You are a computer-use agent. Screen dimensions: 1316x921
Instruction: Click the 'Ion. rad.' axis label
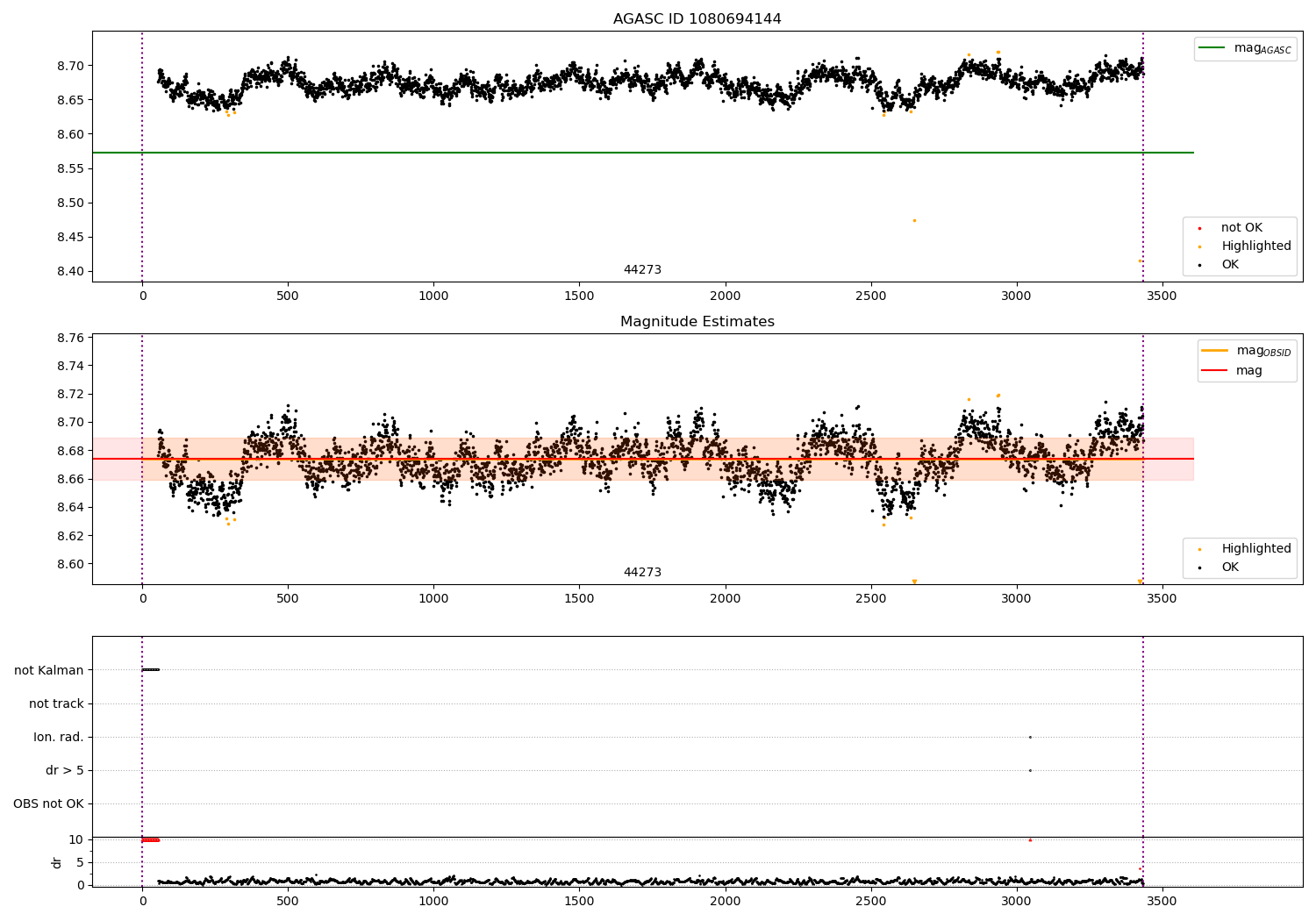[x=59, y=738]
